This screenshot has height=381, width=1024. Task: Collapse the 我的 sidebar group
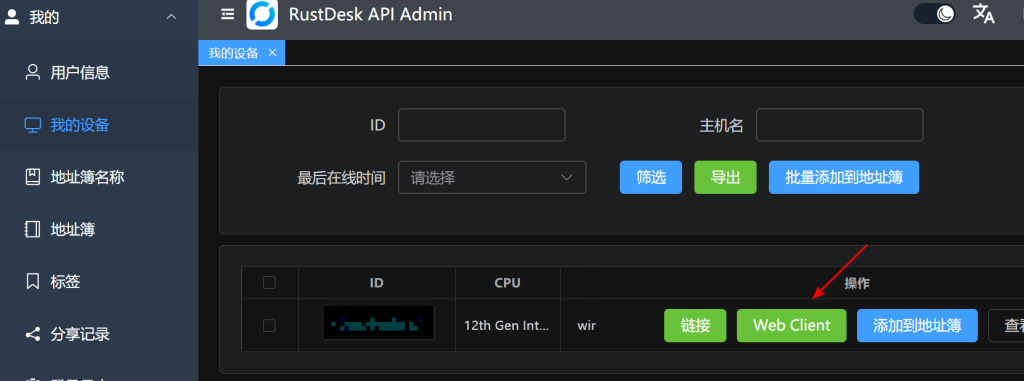(171, 17)
